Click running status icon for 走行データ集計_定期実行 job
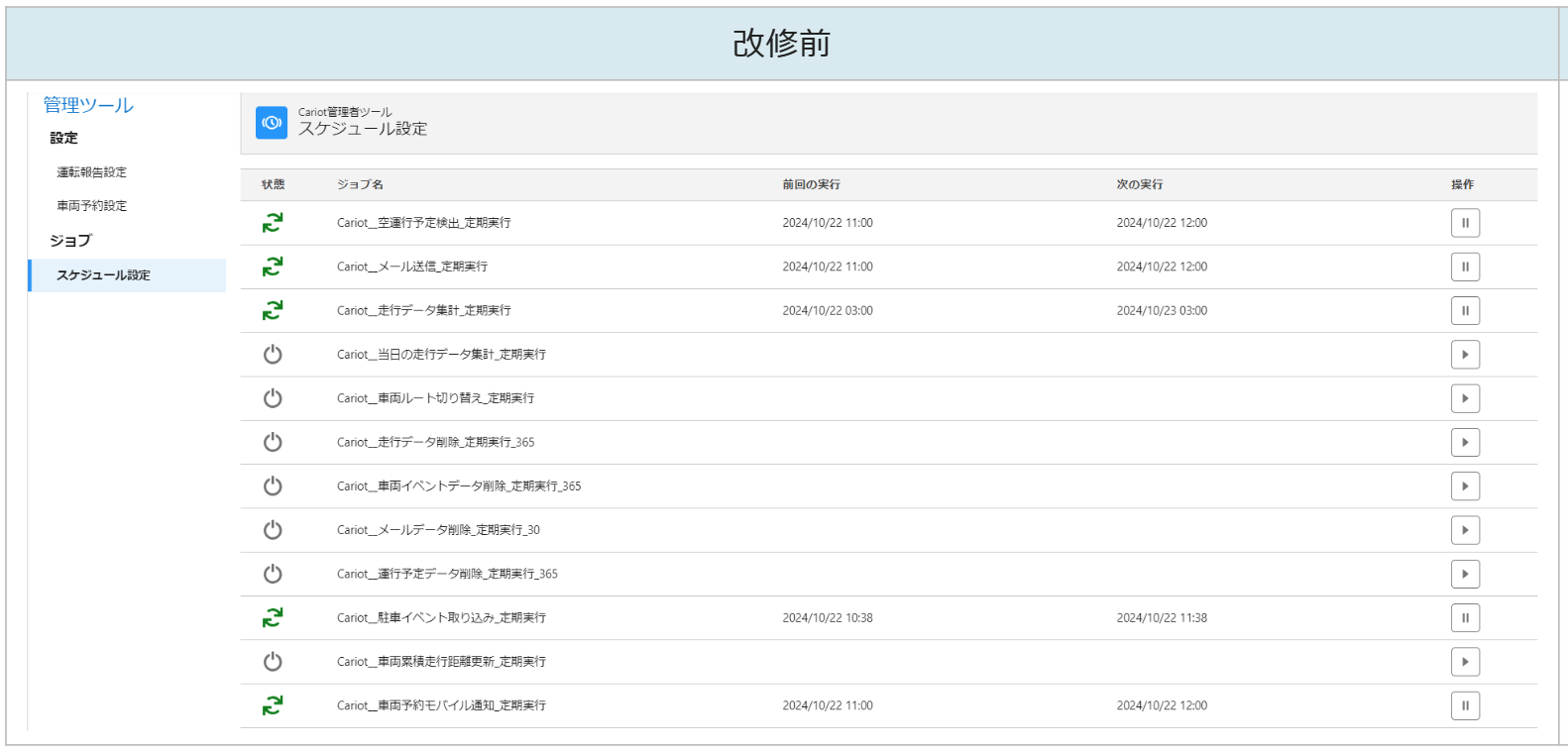This screenshot has height=754, width=1568. coord(273,311)
